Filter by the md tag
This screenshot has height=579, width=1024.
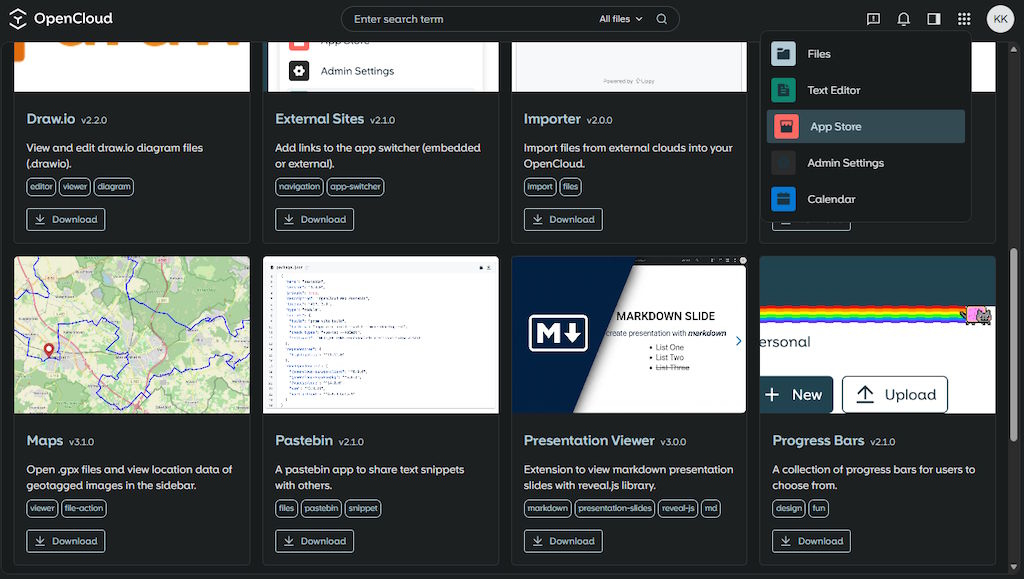point(711,509)
